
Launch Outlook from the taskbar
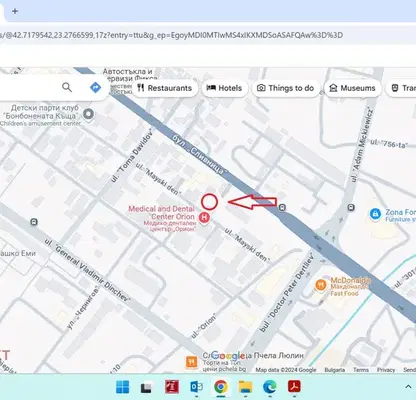click(196, 387)
